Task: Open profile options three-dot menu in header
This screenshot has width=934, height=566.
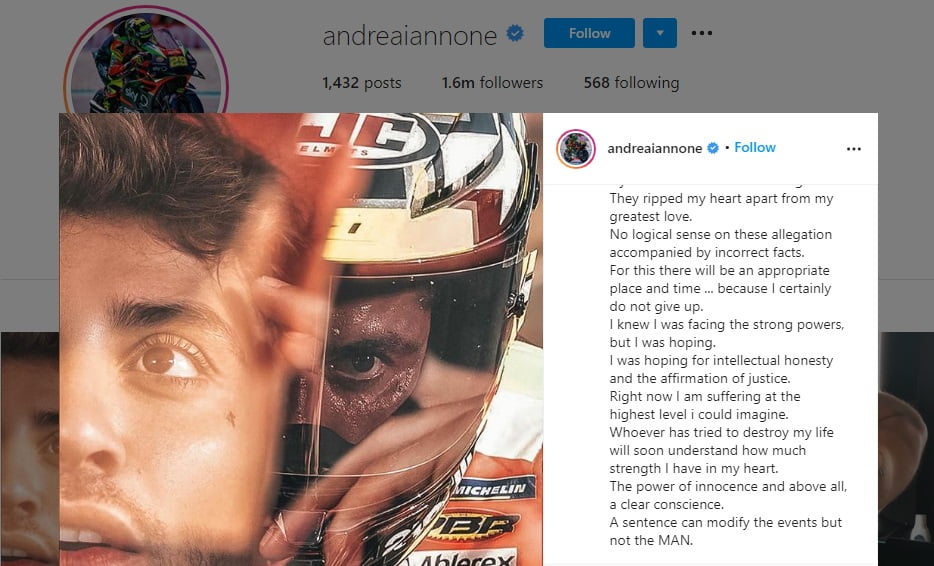Action: [702, 33]
